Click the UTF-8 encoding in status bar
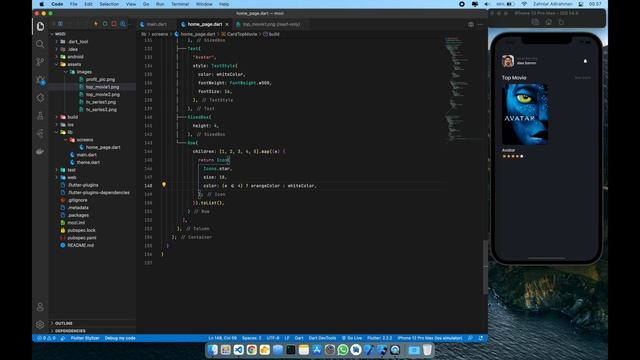The height and width of the screenshot is (360, 640). point(273,338)
